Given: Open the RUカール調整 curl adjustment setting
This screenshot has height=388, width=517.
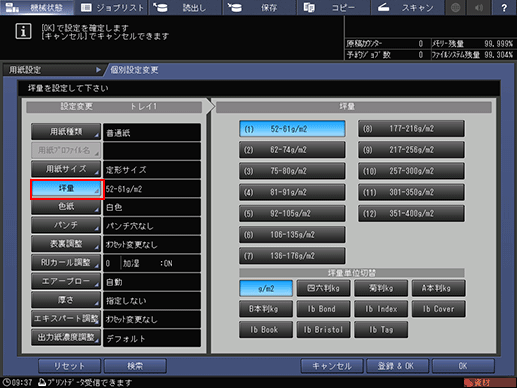Looking at the screenshot, I should pyautogui.click(x=66, y=262).
